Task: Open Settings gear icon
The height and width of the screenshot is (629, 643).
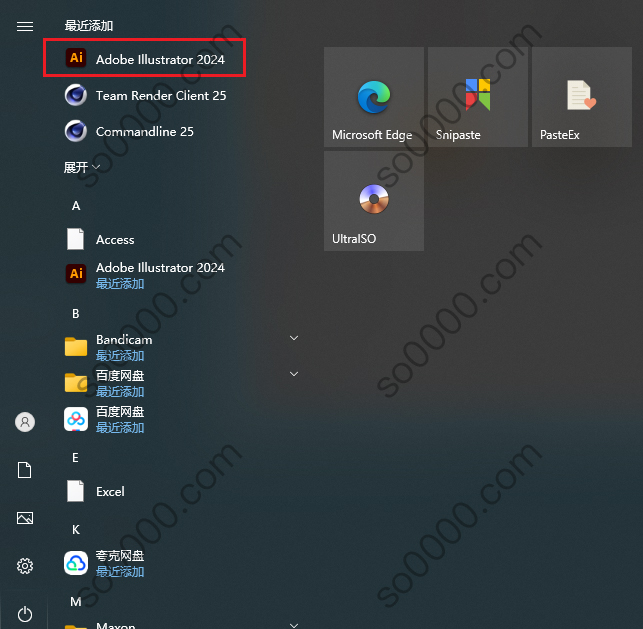Action: [x=25, y=566]
